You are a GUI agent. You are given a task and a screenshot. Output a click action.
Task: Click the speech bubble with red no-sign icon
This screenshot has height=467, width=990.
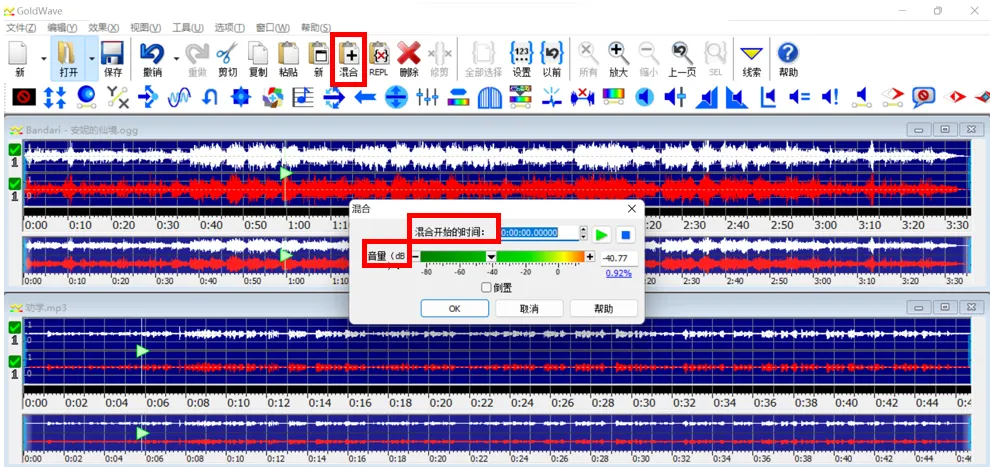pos(923,97)
